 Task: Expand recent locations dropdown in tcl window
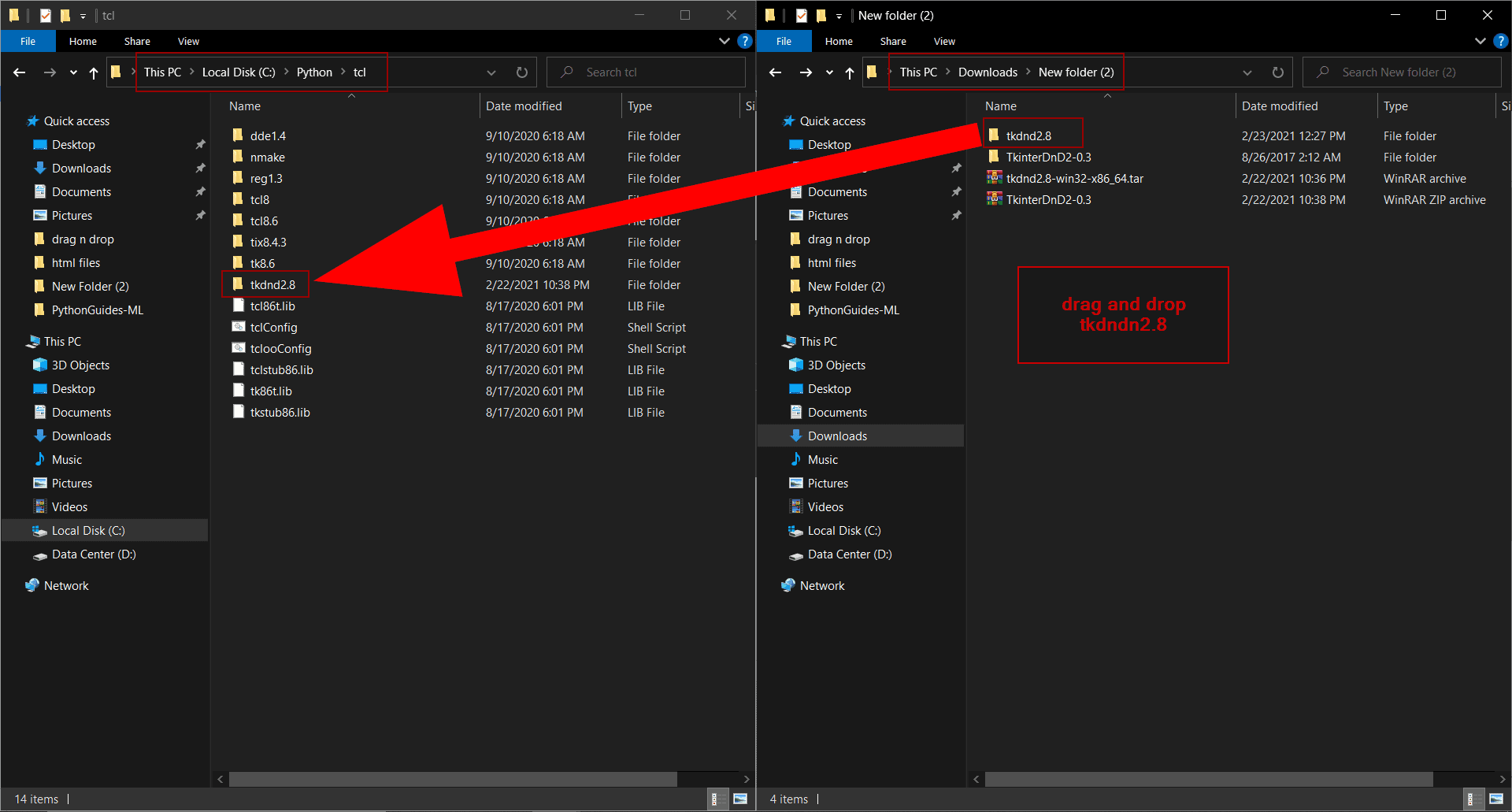click(73, 72)
